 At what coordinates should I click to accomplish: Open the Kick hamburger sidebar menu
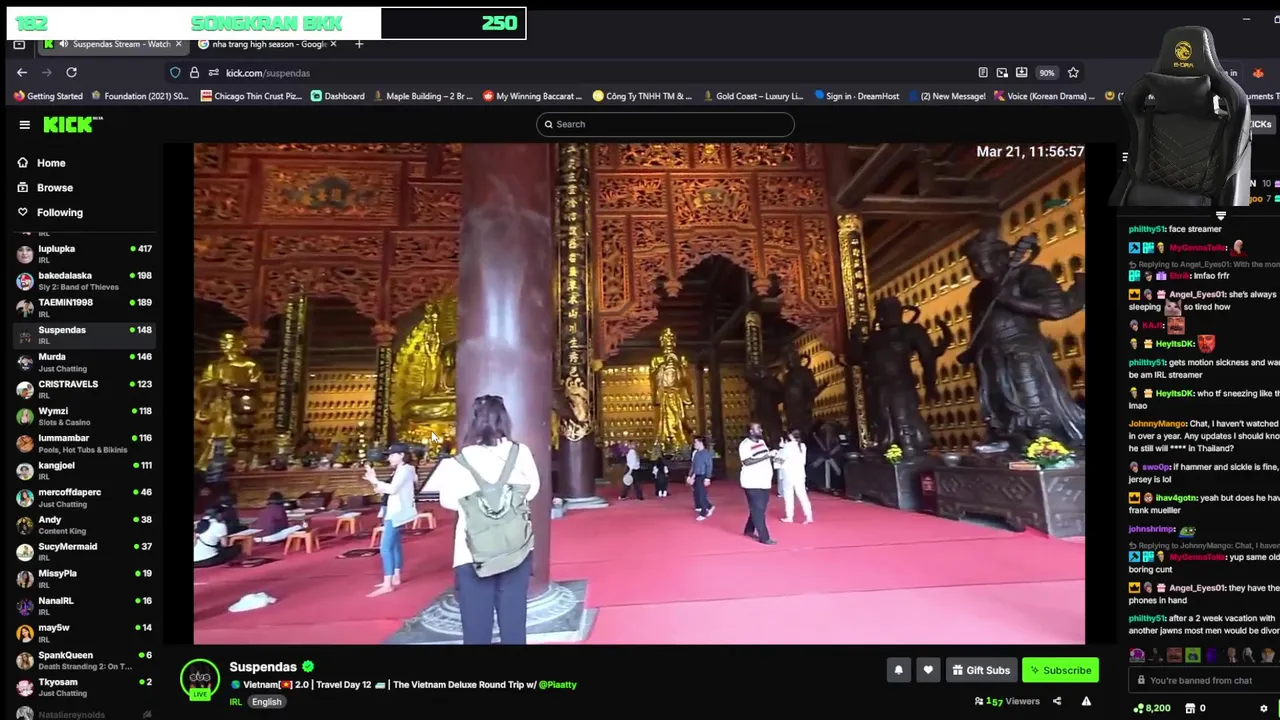coord(24,125)
